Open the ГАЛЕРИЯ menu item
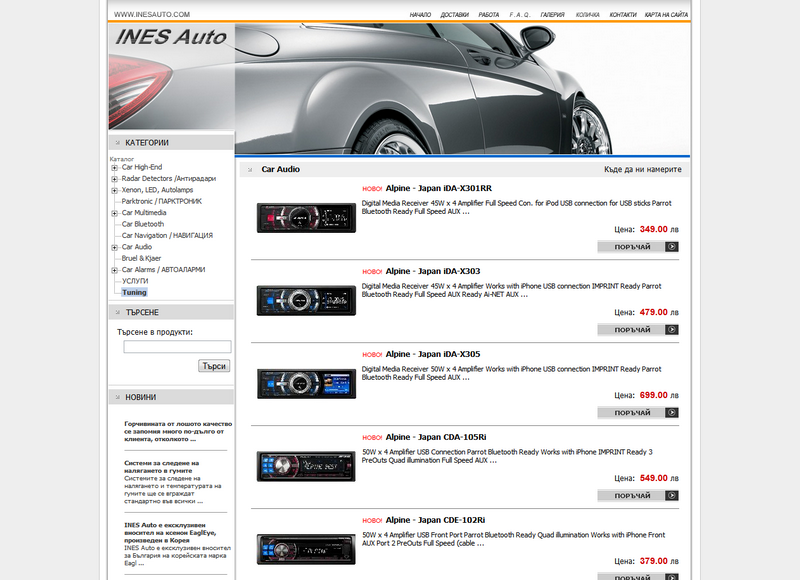This screenshot has width=800, height=580. point(553,15)
